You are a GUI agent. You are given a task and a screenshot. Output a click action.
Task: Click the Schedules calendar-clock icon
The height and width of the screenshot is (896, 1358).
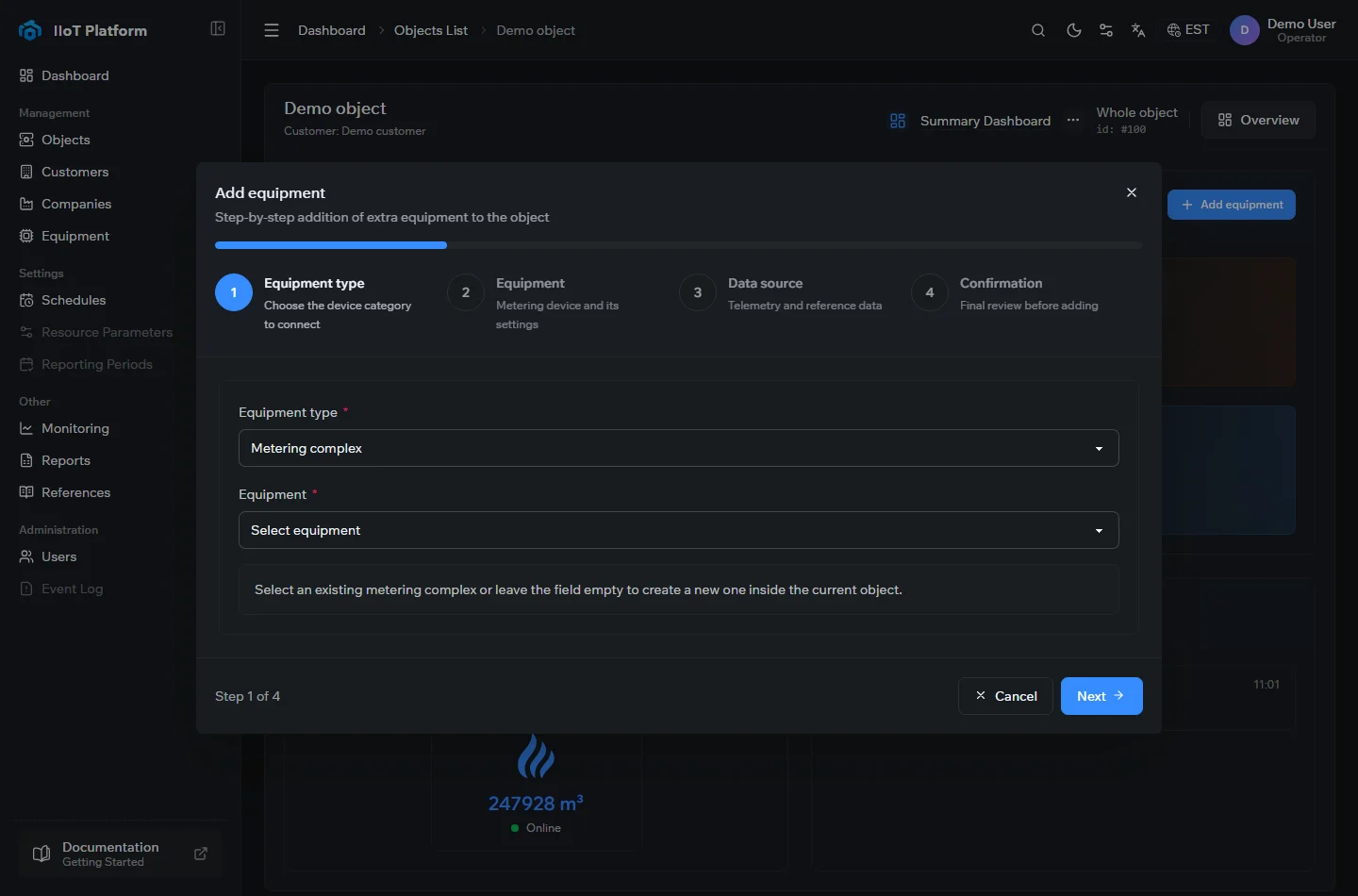pos(26,300)
